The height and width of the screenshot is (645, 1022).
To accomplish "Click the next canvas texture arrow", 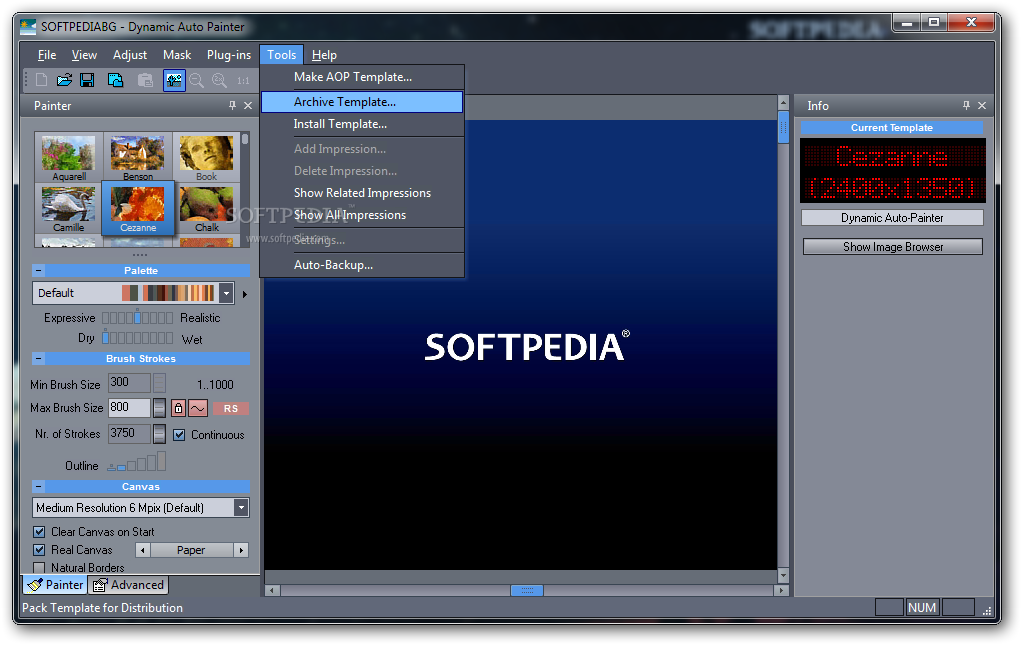I will point(241,550).
